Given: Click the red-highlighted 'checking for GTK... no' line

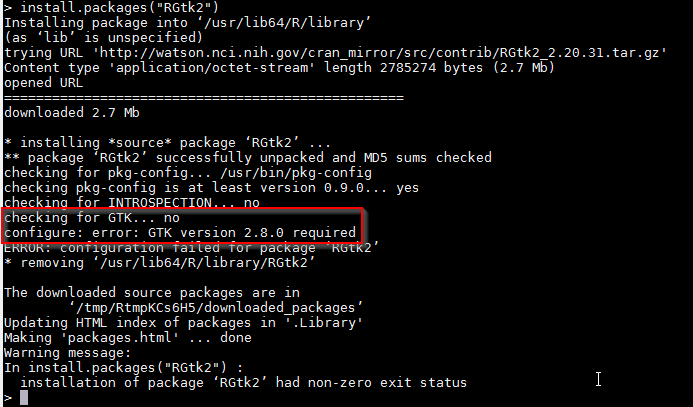Looking at the screenshot, I should pyautogui.click(x=92, y=217).
